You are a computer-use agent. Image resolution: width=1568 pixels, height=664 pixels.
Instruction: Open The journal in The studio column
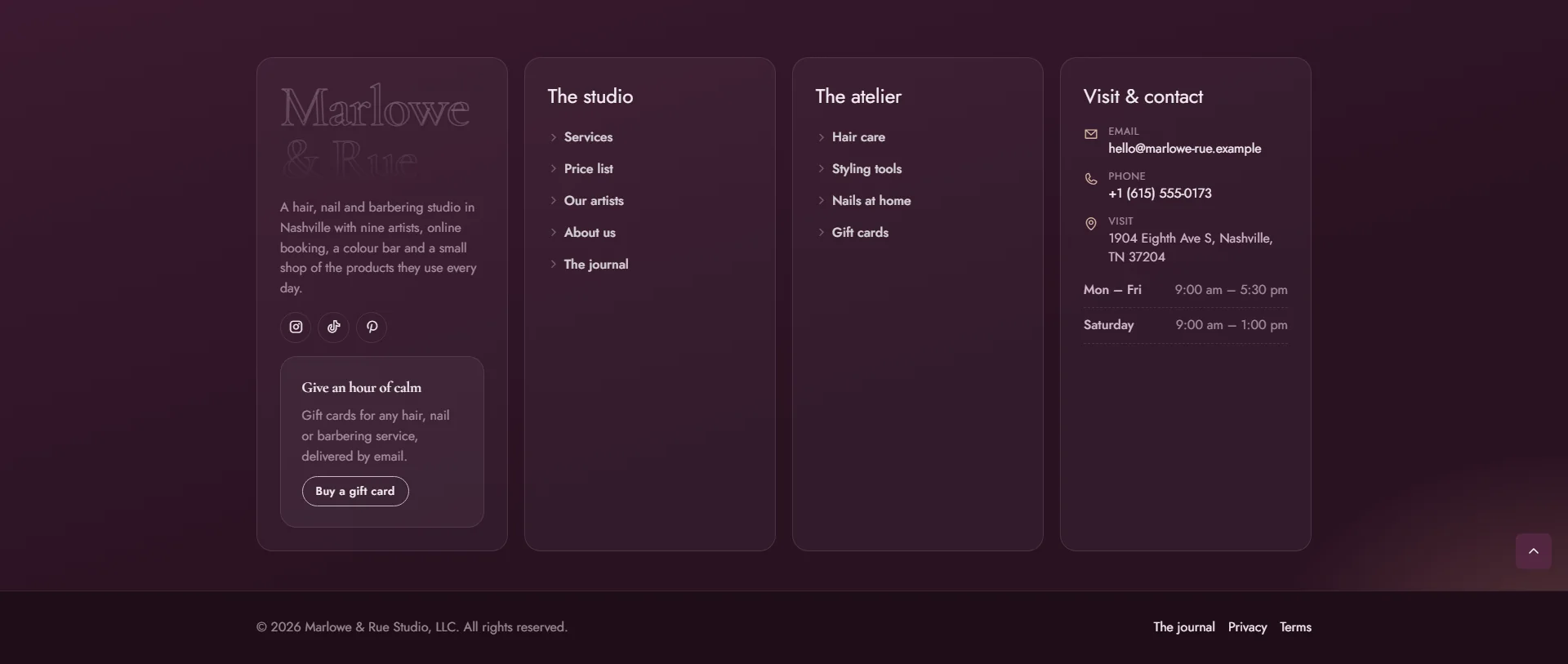point(596,265)
